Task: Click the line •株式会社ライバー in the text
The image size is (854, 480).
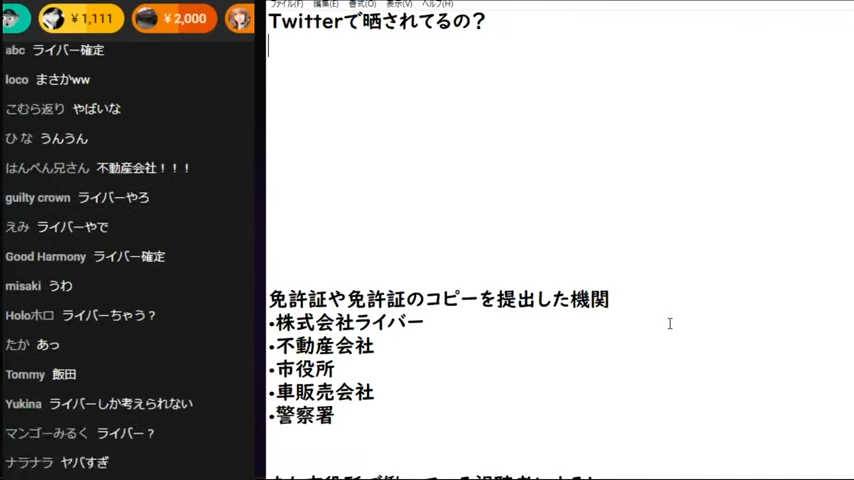Action: (x=346, y=322)
